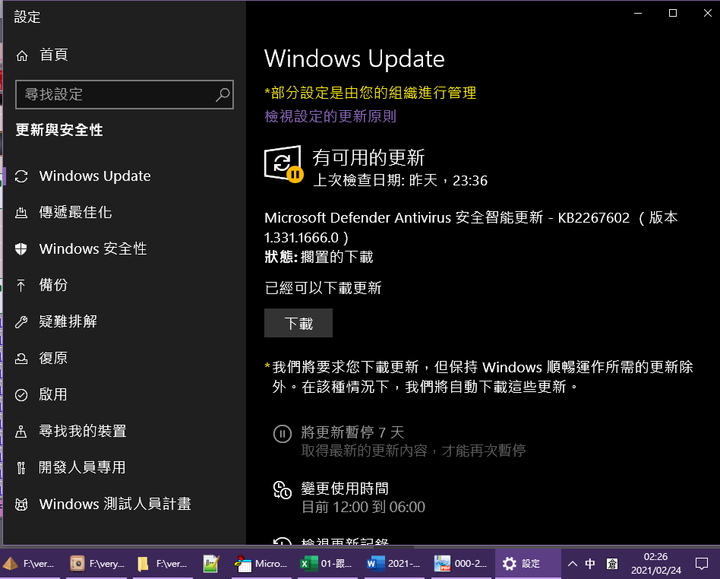Click the shield icon for Windows 安全性
This screenshot has width=720, height=579.
pos(21,249)
